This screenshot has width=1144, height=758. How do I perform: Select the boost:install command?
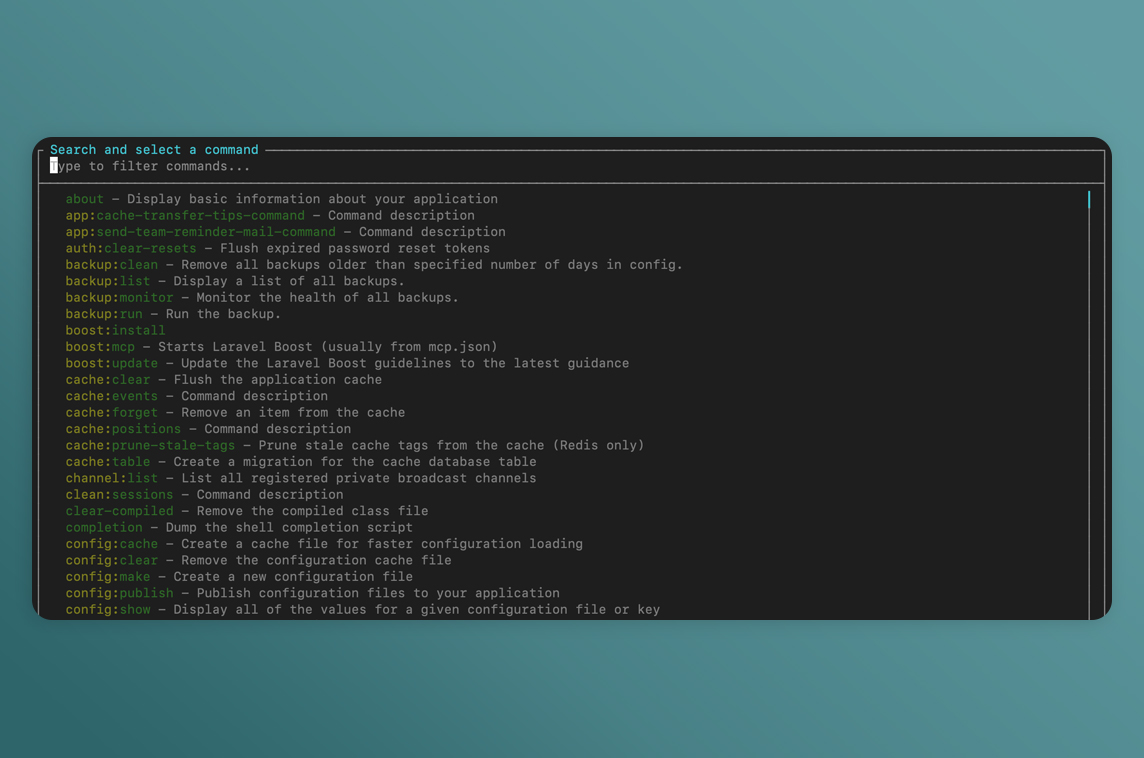click(115, 330)
